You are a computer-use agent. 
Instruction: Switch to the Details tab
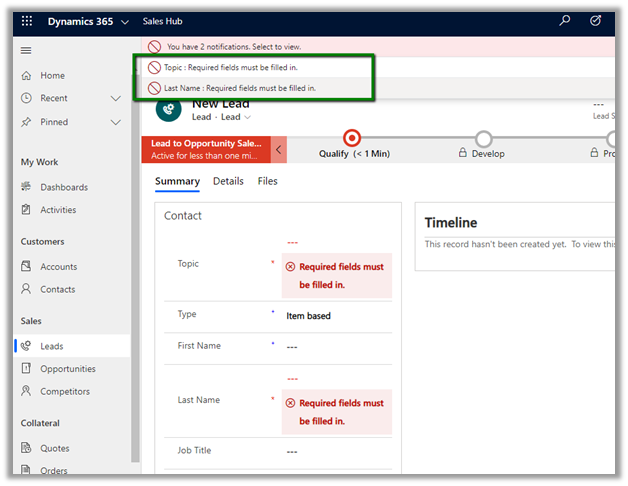228,181
